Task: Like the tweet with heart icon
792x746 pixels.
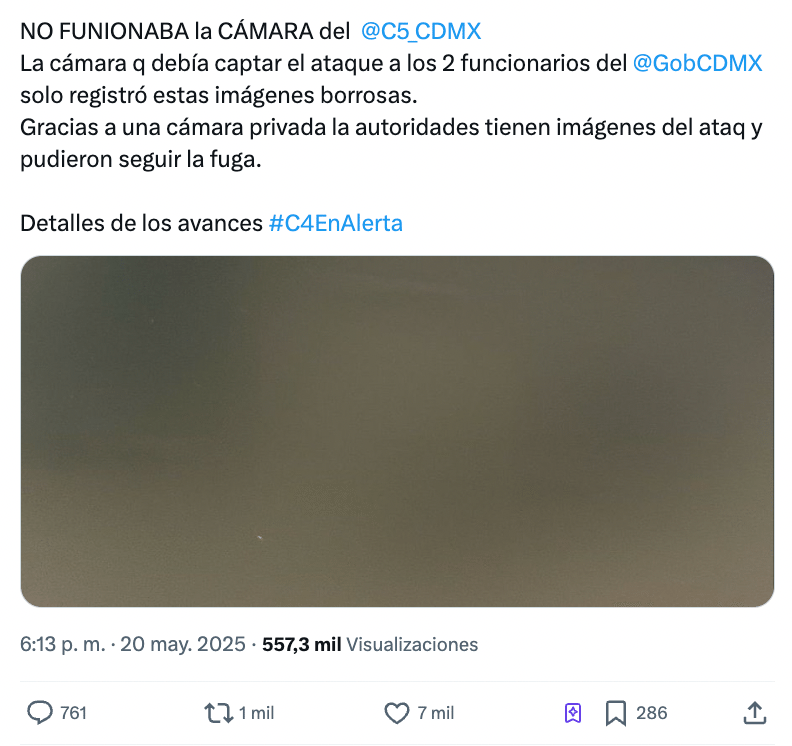Action: pyautogui.click(x=397, y=713)
